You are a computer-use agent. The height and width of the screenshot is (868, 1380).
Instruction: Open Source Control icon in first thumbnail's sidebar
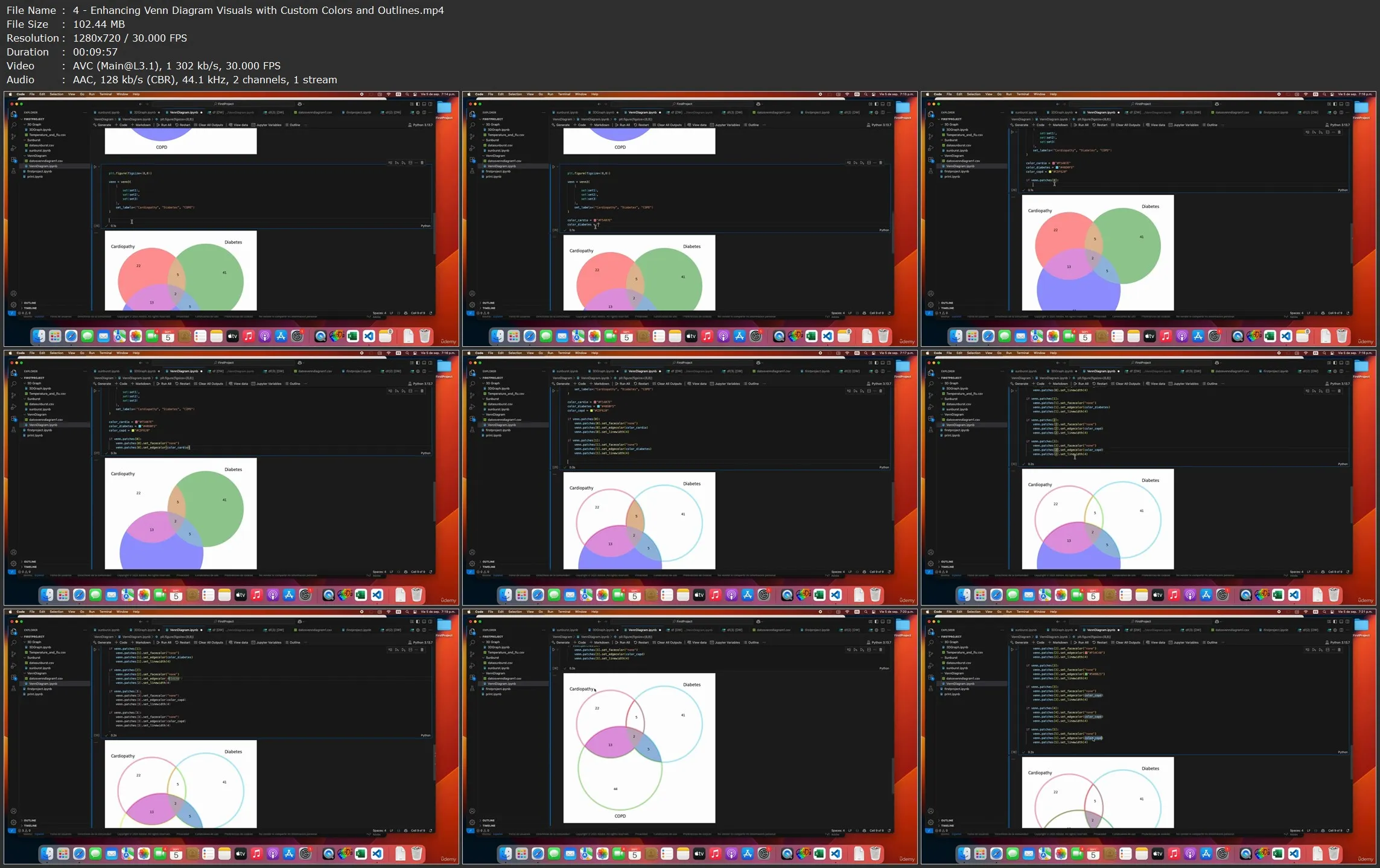point(14,136)
